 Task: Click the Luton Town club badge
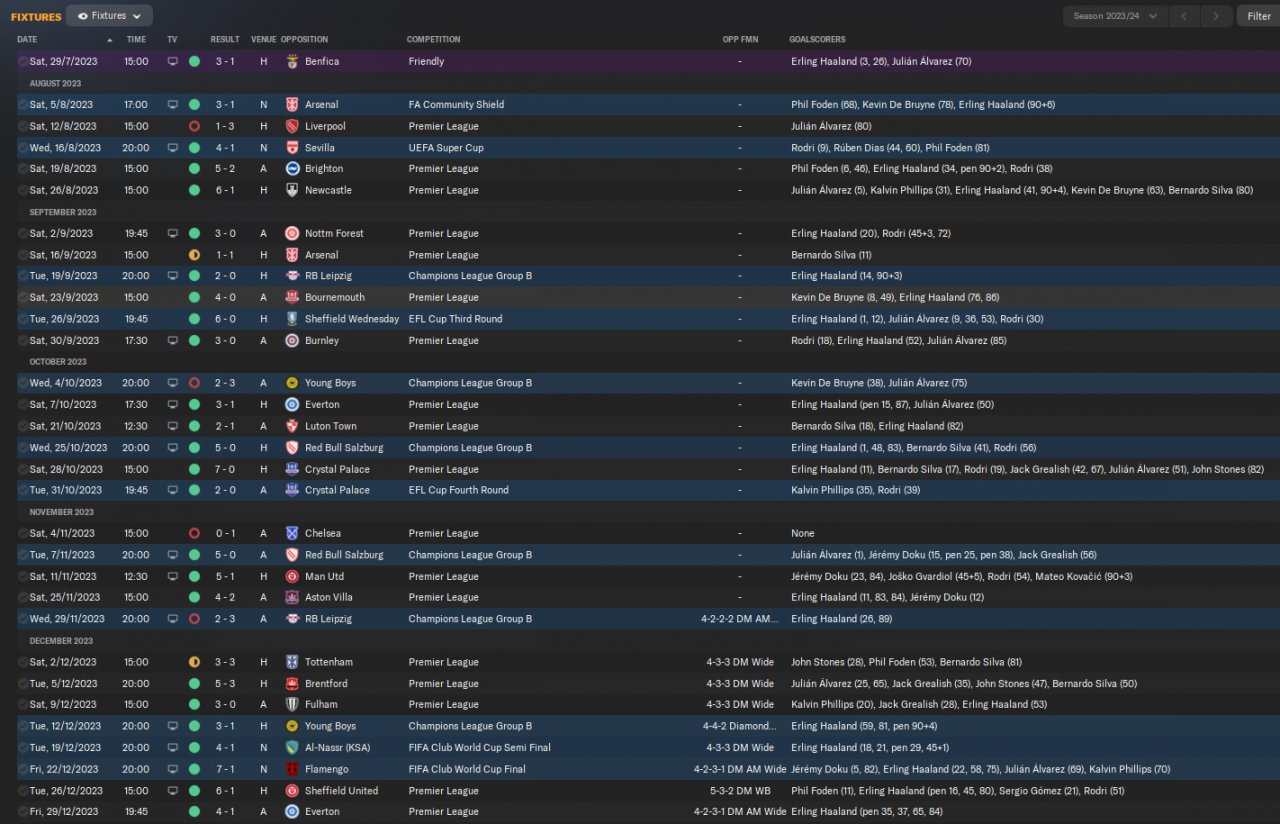292,426
